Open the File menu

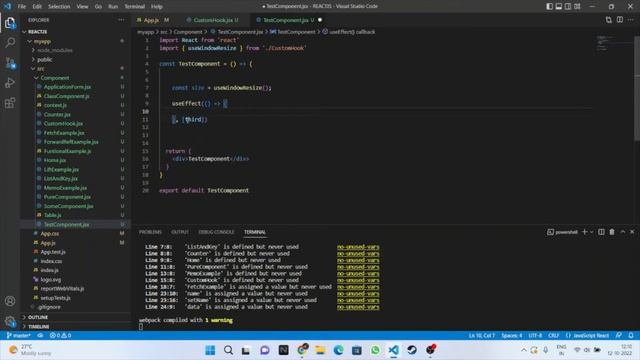(x=22, y=7)
